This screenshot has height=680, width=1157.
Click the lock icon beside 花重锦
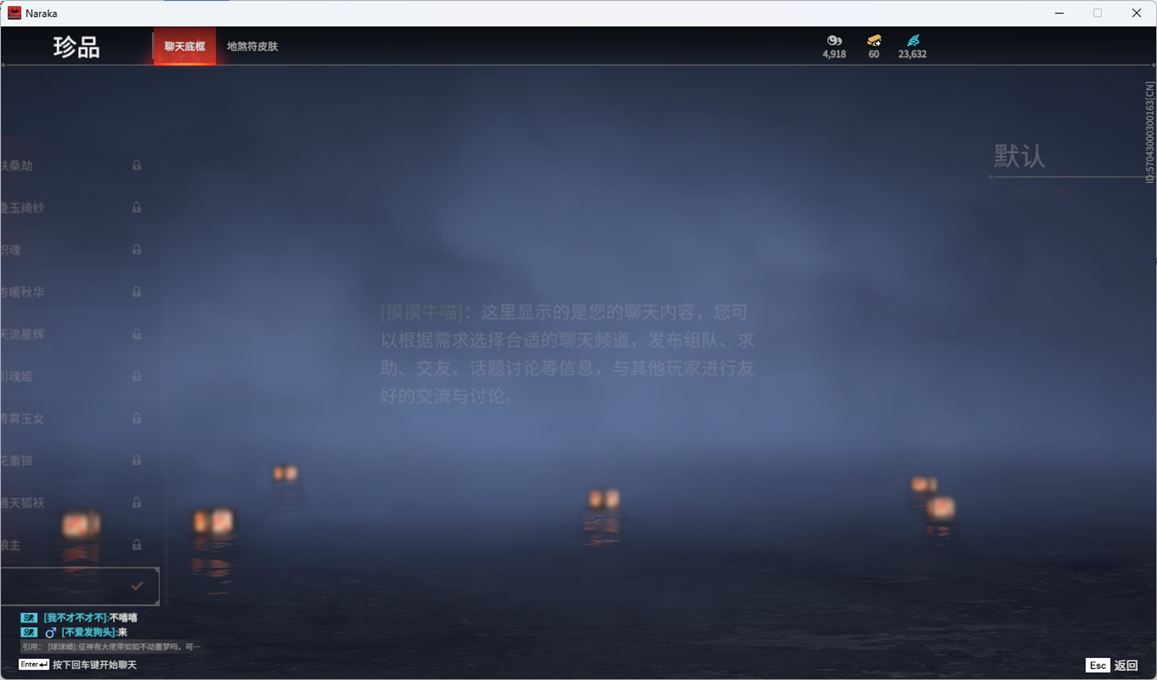[137, 460]
